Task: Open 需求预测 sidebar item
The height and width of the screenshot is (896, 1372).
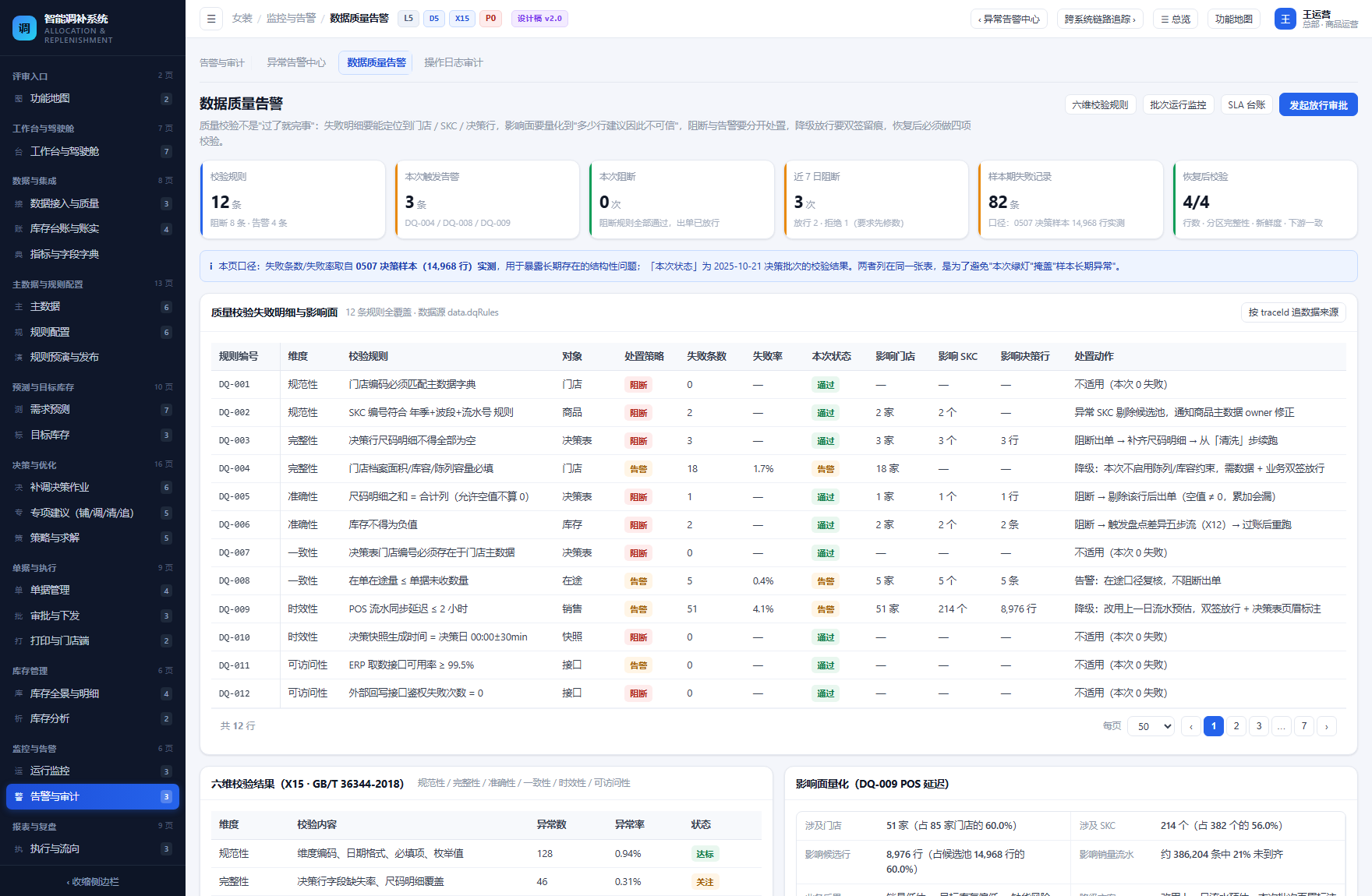Action: [93, 410]
